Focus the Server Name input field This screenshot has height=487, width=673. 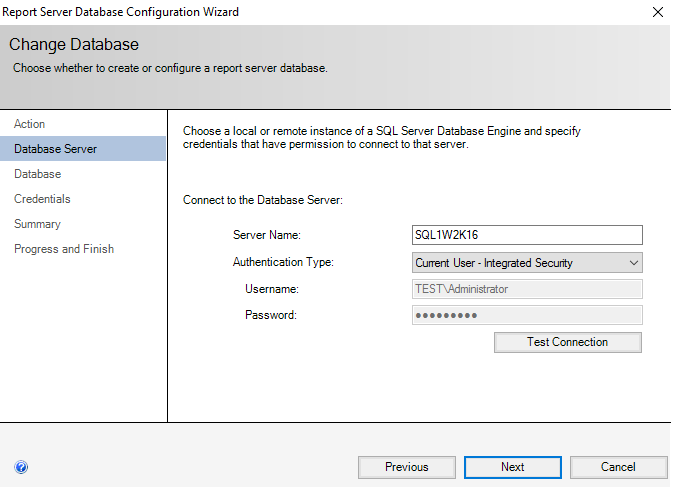(x=527, y=235)
